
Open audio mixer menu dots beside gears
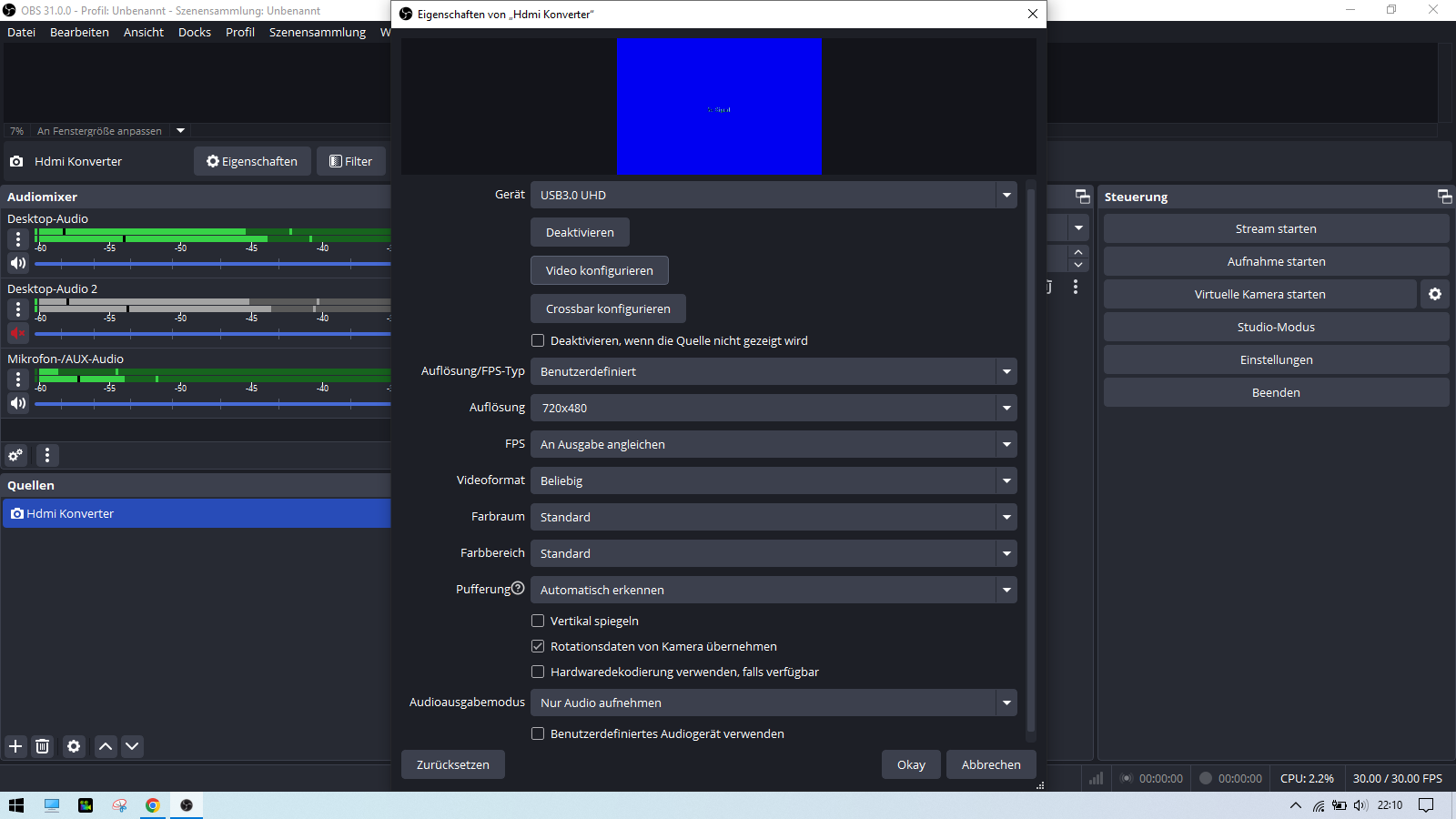47,455
